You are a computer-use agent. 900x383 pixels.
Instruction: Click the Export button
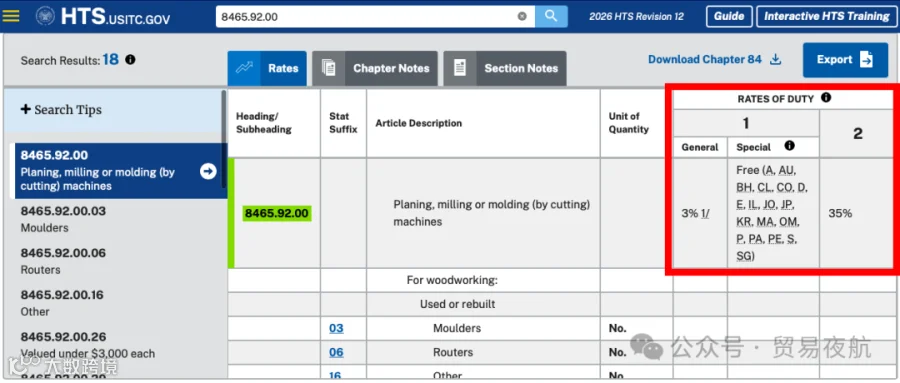coord(845,60)
